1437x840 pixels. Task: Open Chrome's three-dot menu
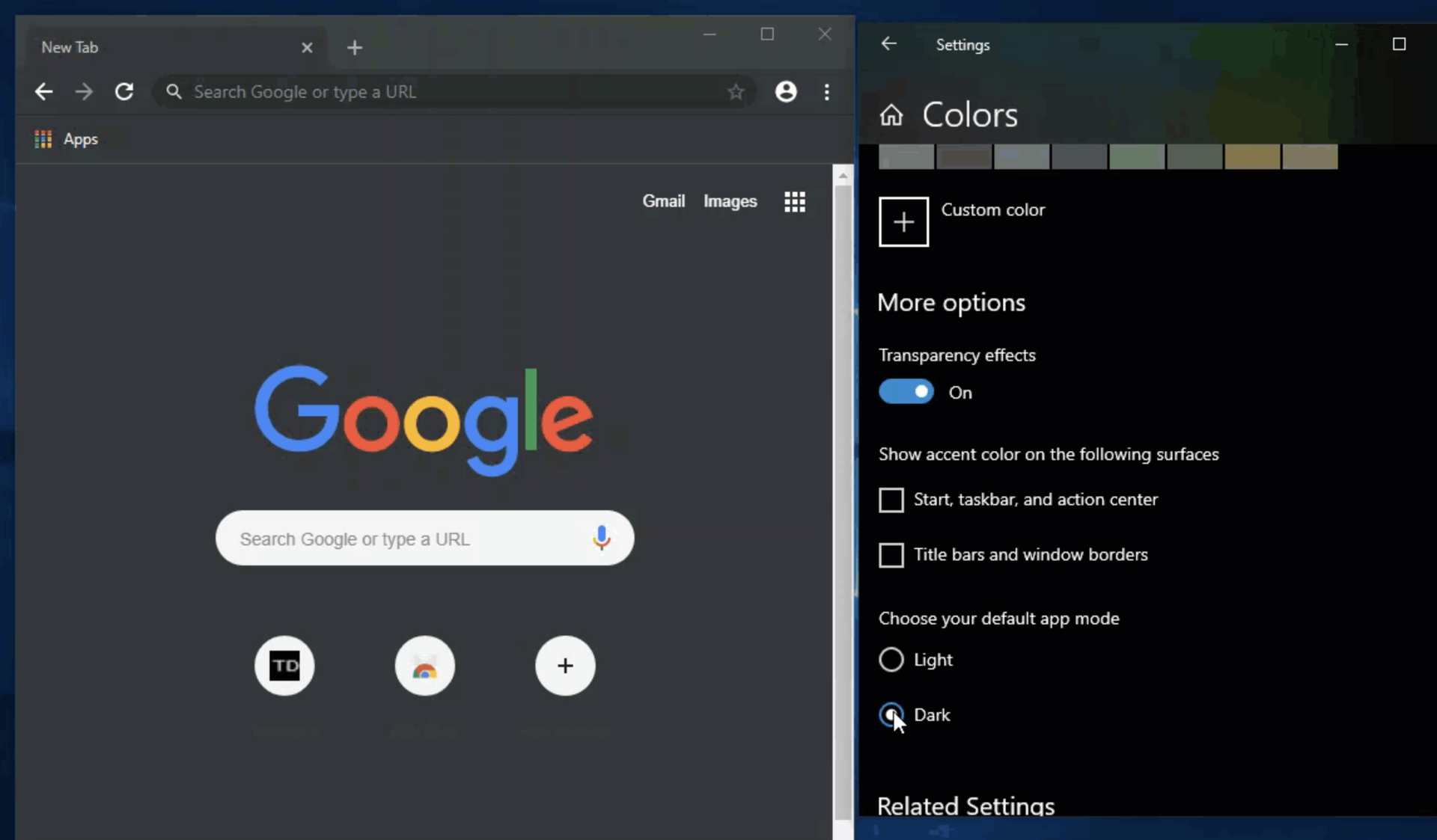827,92
